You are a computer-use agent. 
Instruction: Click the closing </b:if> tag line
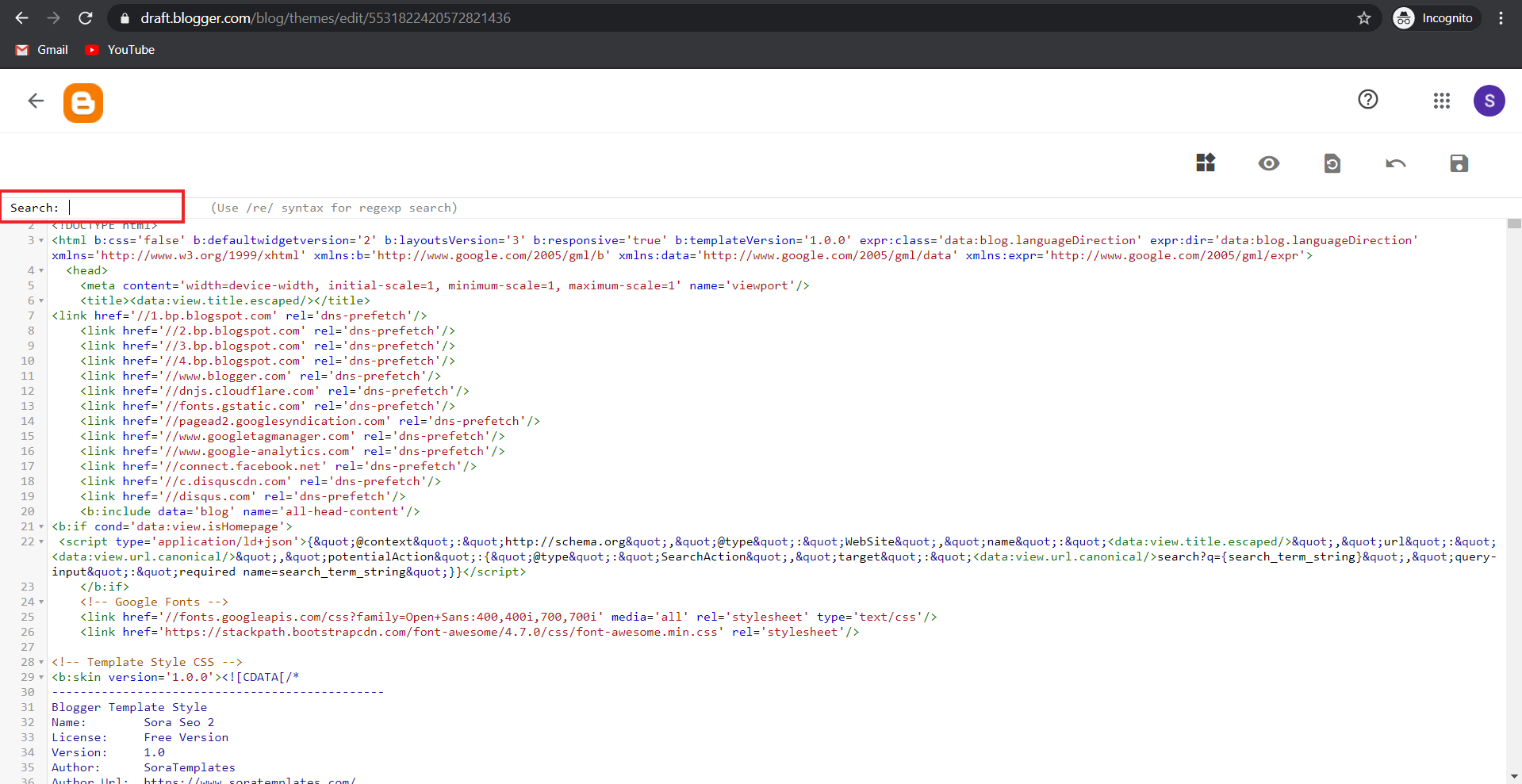105,587
